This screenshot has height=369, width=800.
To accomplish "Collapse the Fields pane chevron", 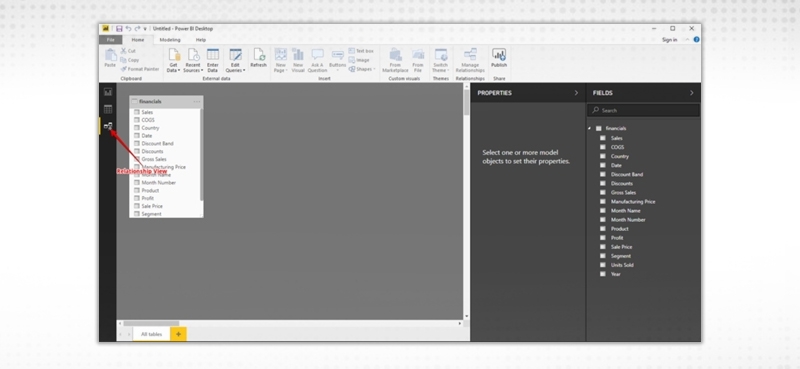I will (691, 93).
